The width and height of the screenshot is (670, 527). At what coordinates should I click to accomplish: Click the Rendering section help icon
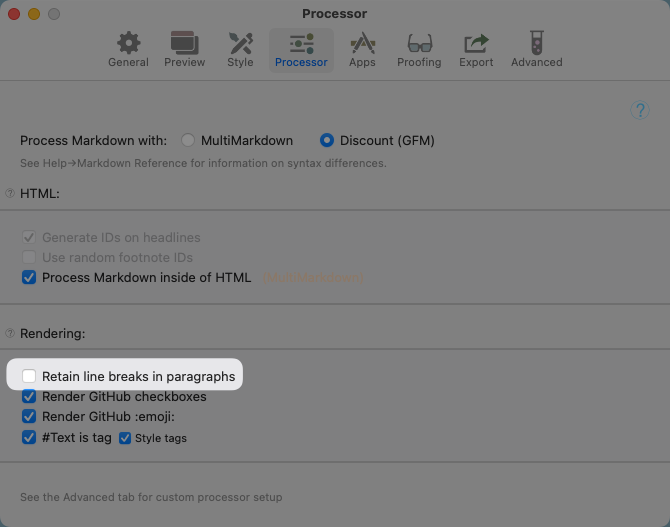[10, 333]
